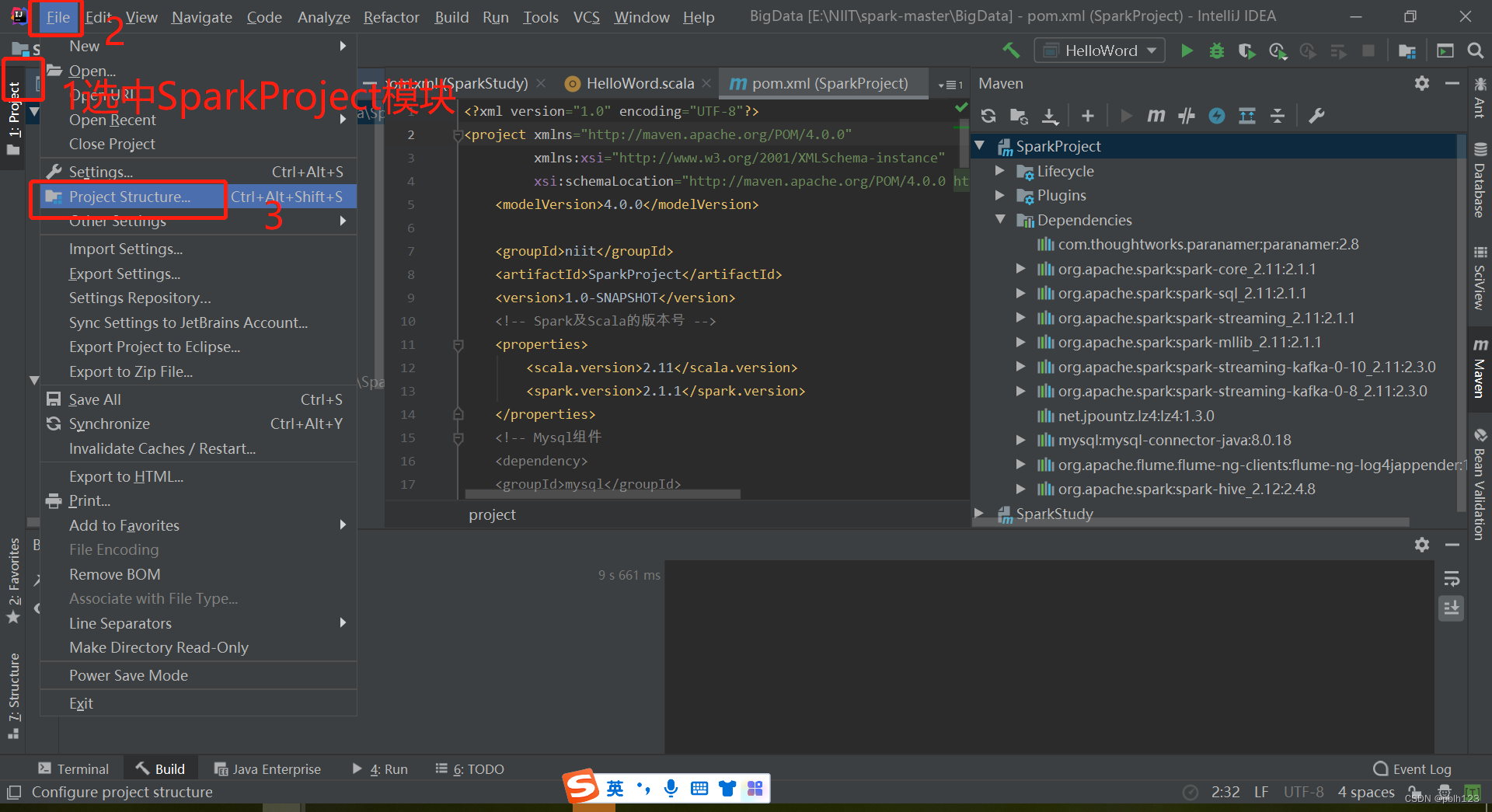Open the Ant side panel
The width and height of the screenshot is (1492, 812).
[x=1480, y=98]
